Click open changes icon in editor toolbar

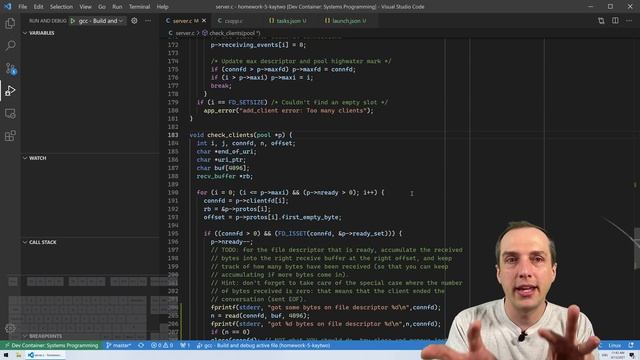(x=601, y=21)
